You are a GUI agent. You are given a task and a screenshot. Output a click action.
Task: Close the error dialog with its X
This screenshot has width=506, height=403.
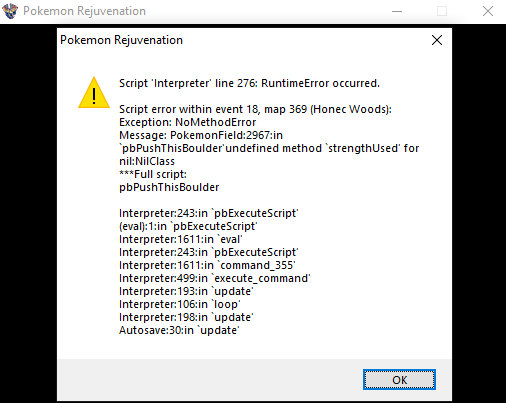click(437, 40)
